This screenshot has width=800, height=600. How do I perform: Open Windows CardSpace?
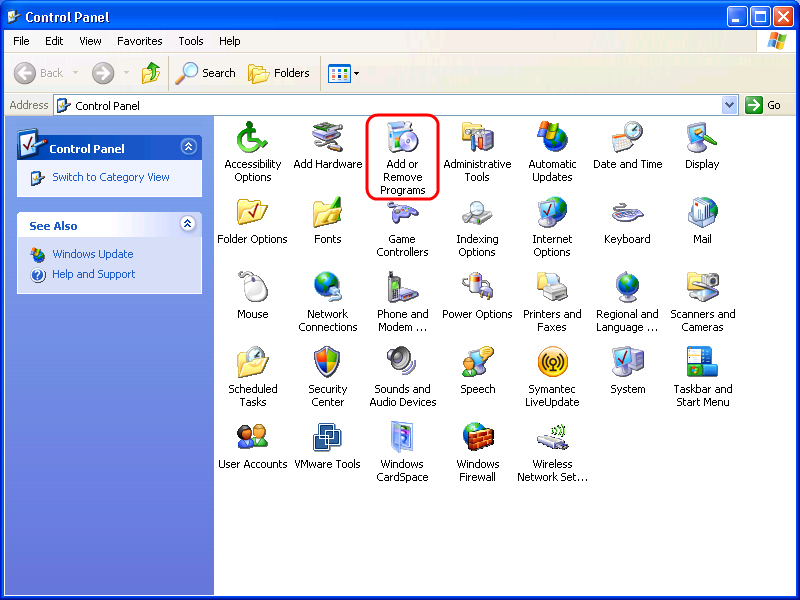402,452
